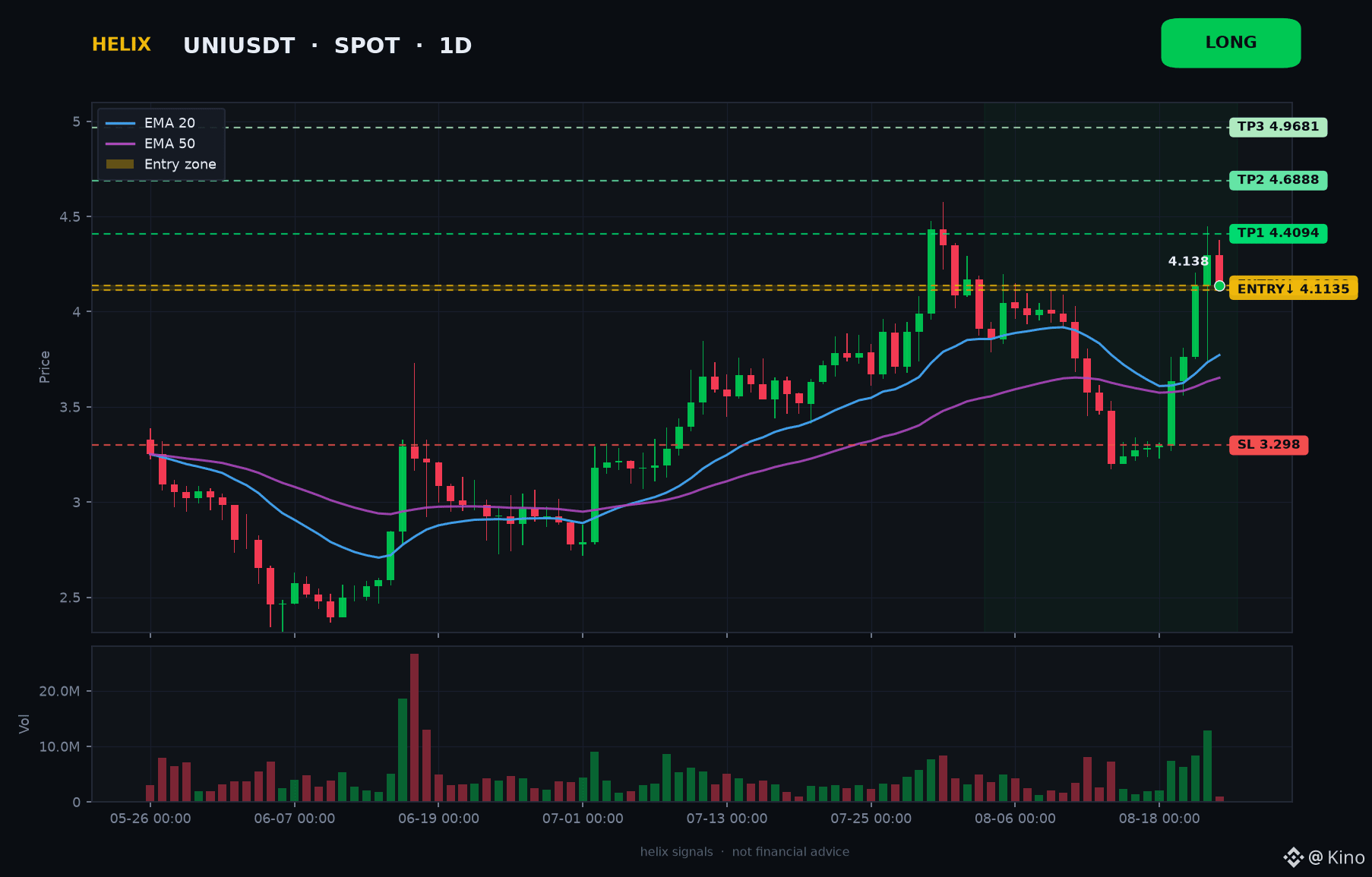This screenshot has width=1372, height=877.
Task: Click the purple EMA 50 legend line sample
Action: click(120, 144)
